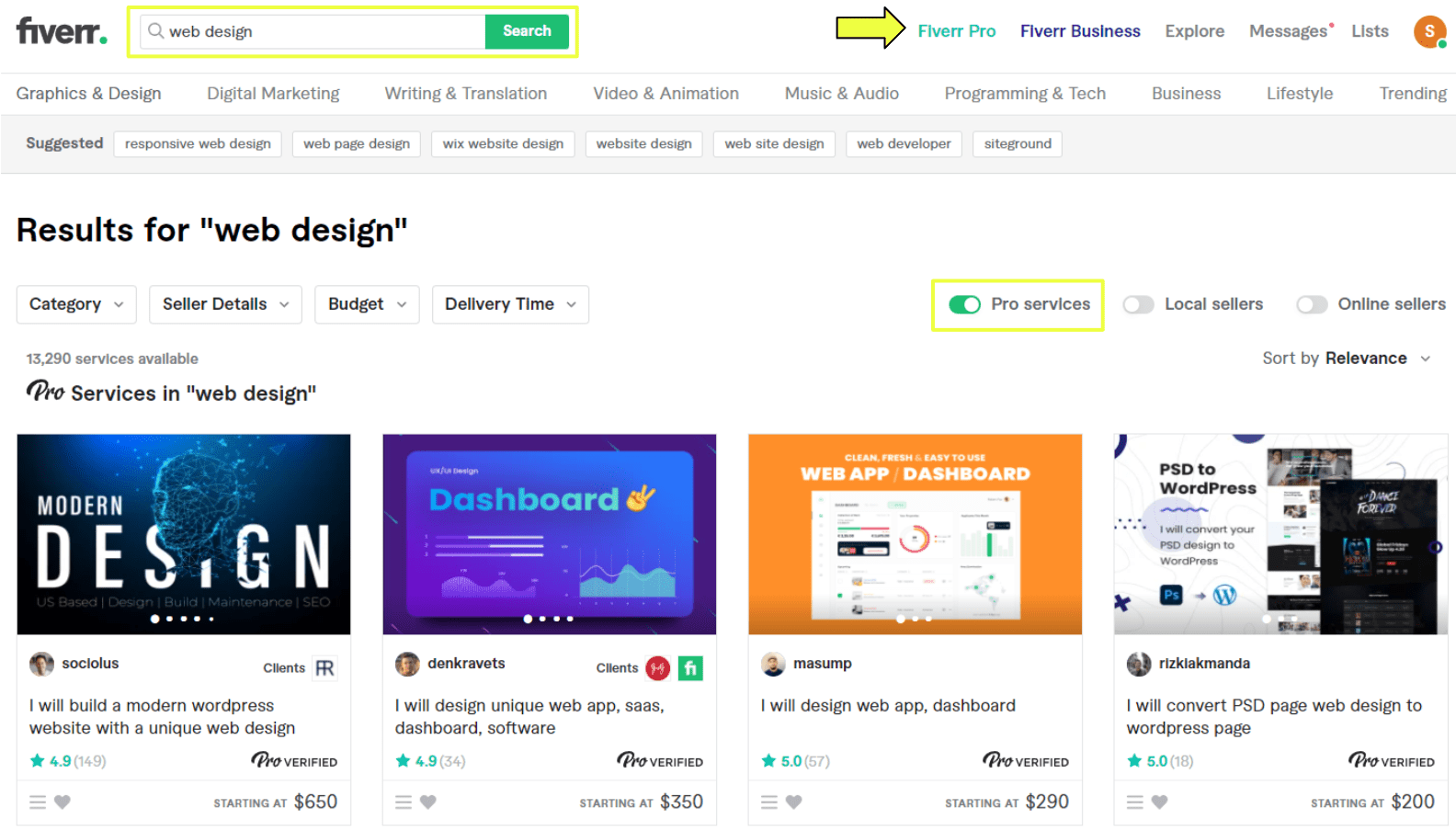This screenshot has height=831, width=1456.
Task: Open purple Dashboard gig thumbnail
Action: pyautogui.click(x=550, y=534)
